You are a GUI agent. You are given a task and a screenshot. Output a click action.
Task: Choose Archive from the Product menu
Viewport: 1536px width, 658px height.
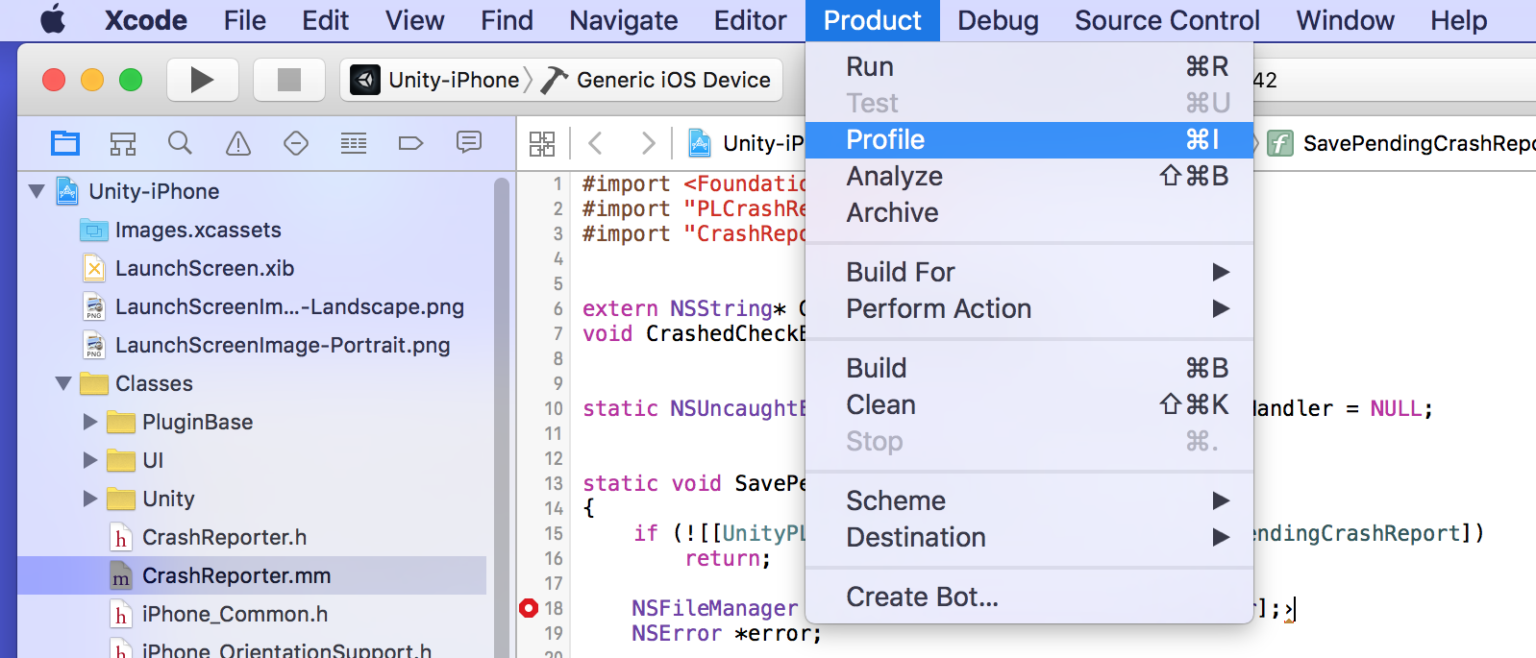[x=1029, y=213]
